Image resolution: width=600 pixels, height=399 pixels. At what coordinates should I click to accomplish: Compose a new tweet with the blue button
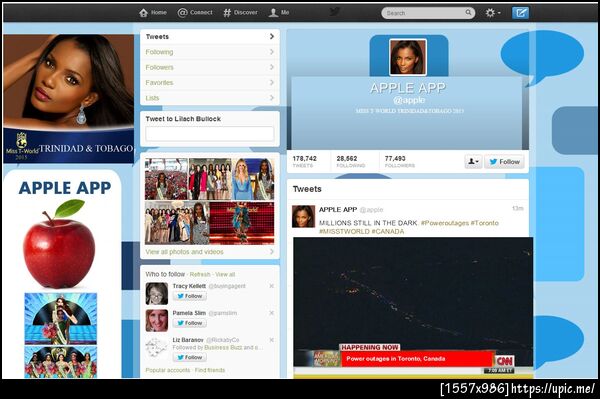[520, 13]
